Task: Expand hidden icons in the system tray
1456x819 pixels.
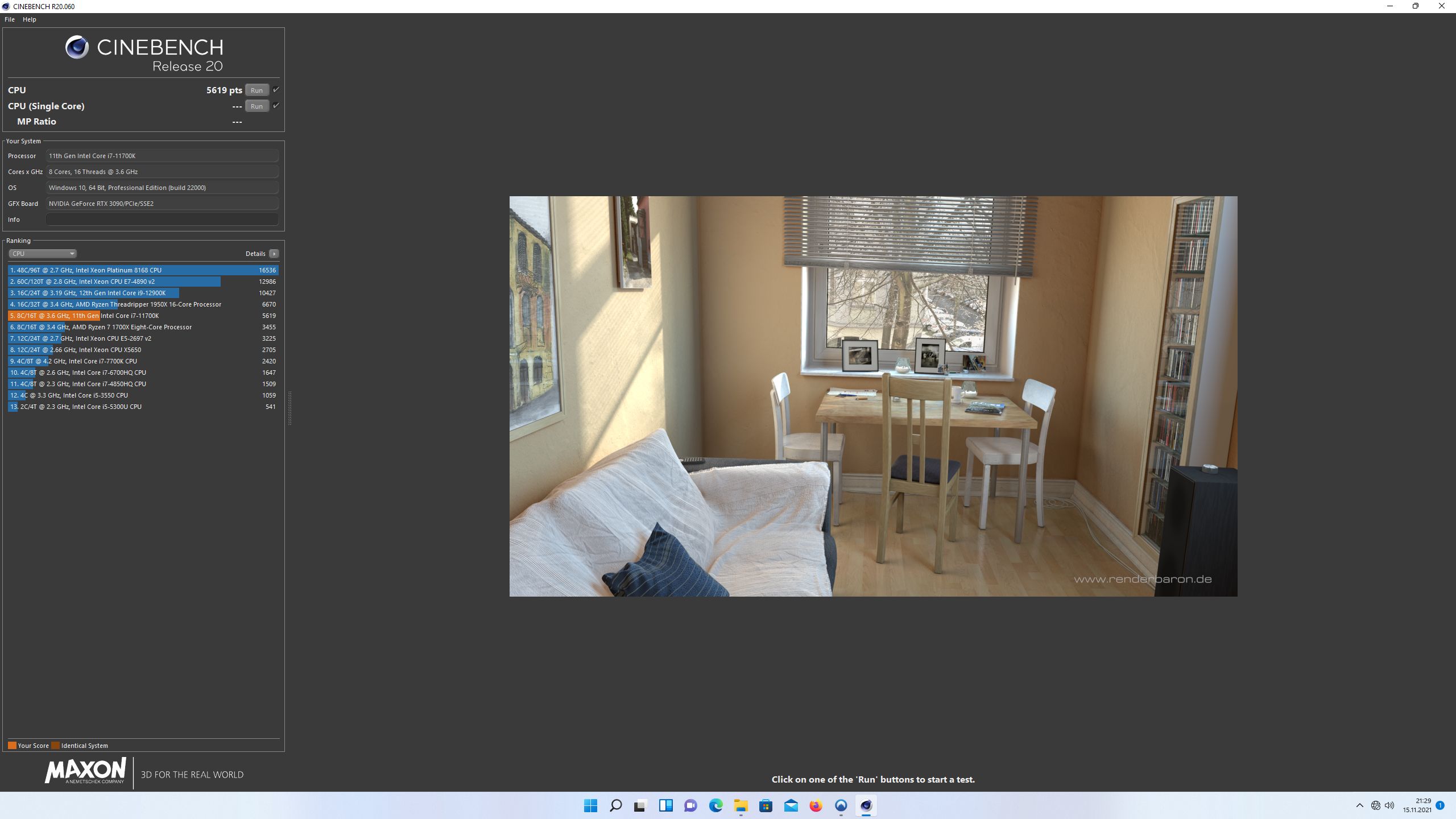Action: point(1360,806)
